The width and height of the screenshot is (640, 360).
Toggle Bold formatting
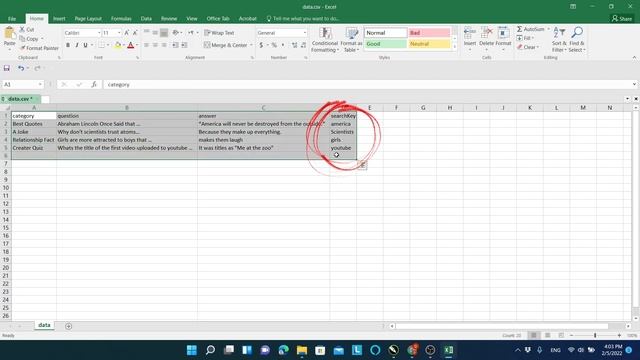pos(68,45)
